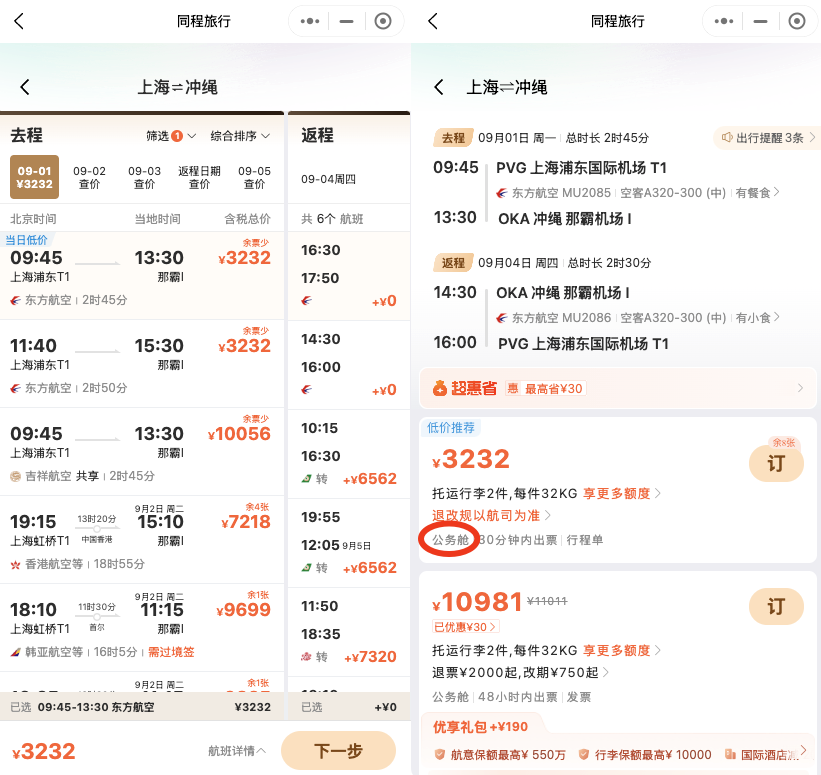Open 综合排序 sort dropdown
The height and width of the screenshot is (775, 821).
tap(240, 136)
